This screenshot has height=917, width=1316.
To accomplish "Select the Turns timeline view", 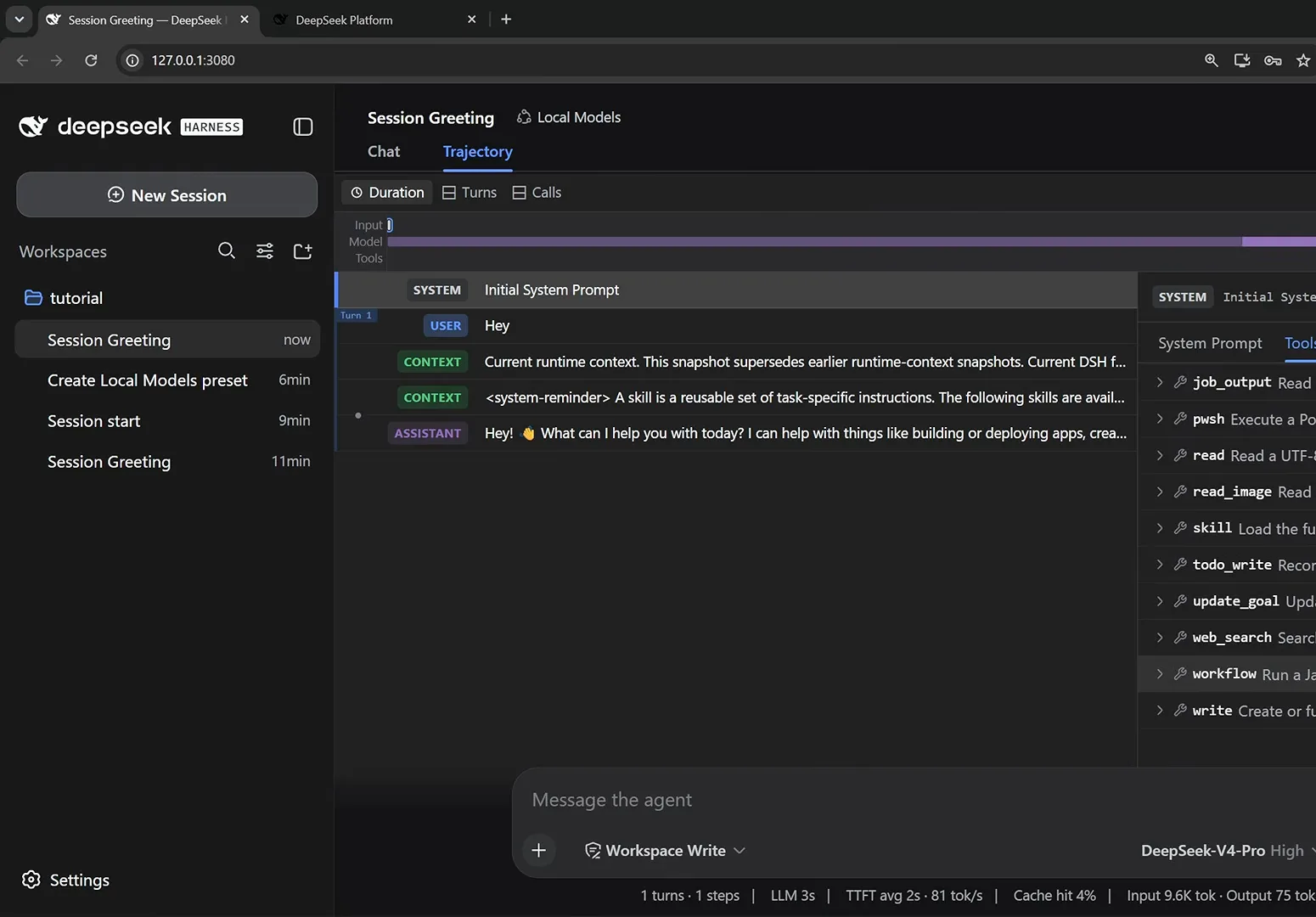I will click(470, 193).
